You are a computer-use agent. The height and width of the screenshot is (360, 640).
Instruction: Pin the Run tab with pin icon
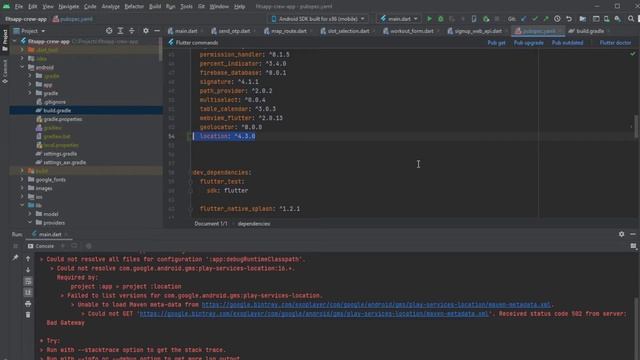coord(16,258)
